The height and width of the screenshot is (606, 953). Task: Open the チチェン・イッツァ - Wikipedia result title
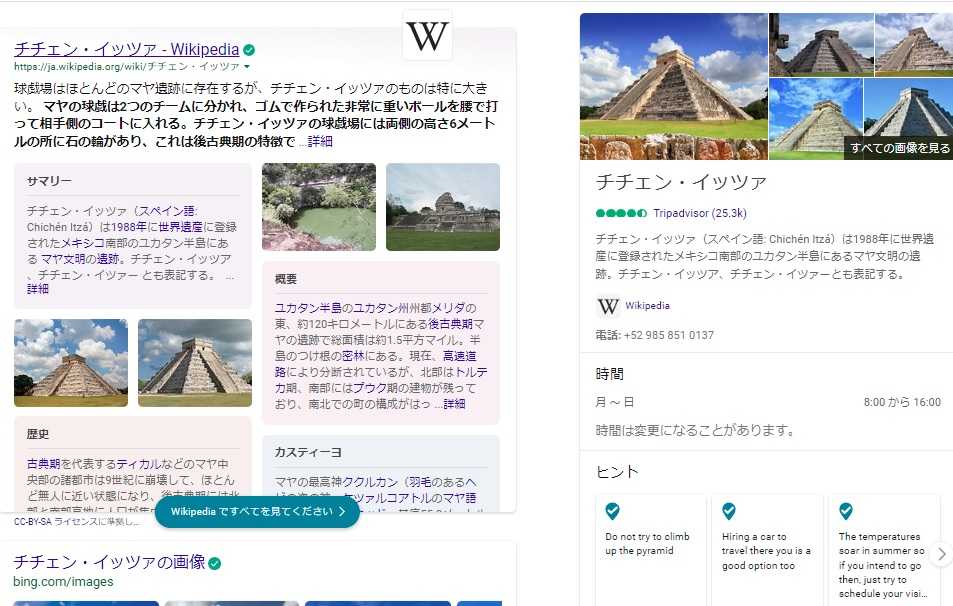point(126,49)
